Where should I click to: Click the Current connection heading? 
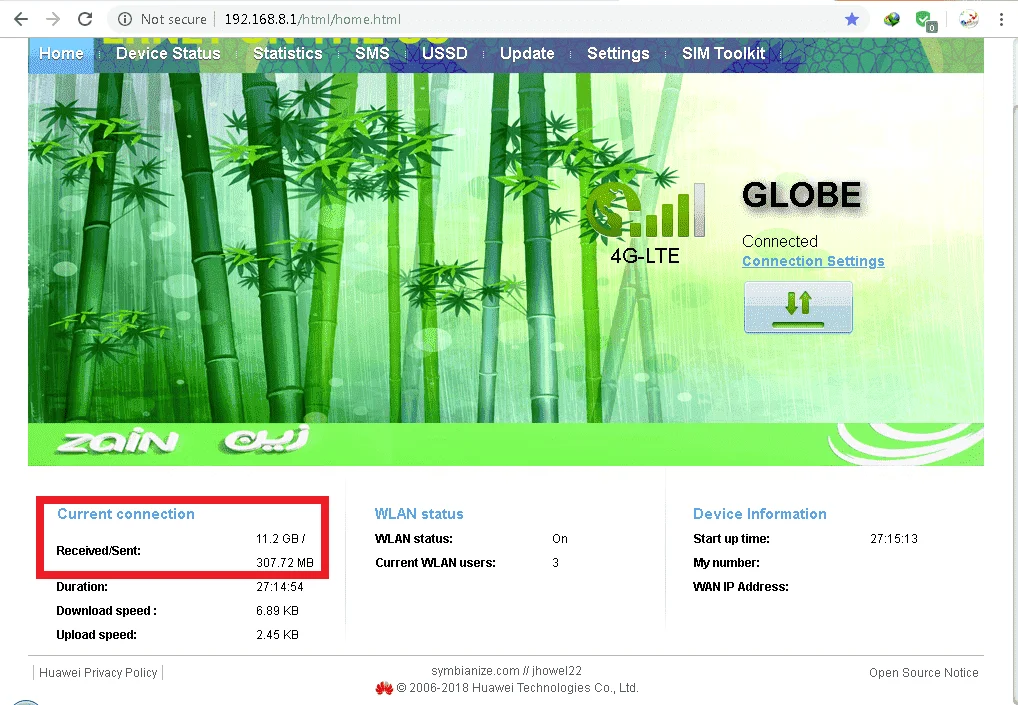point(126,514)
